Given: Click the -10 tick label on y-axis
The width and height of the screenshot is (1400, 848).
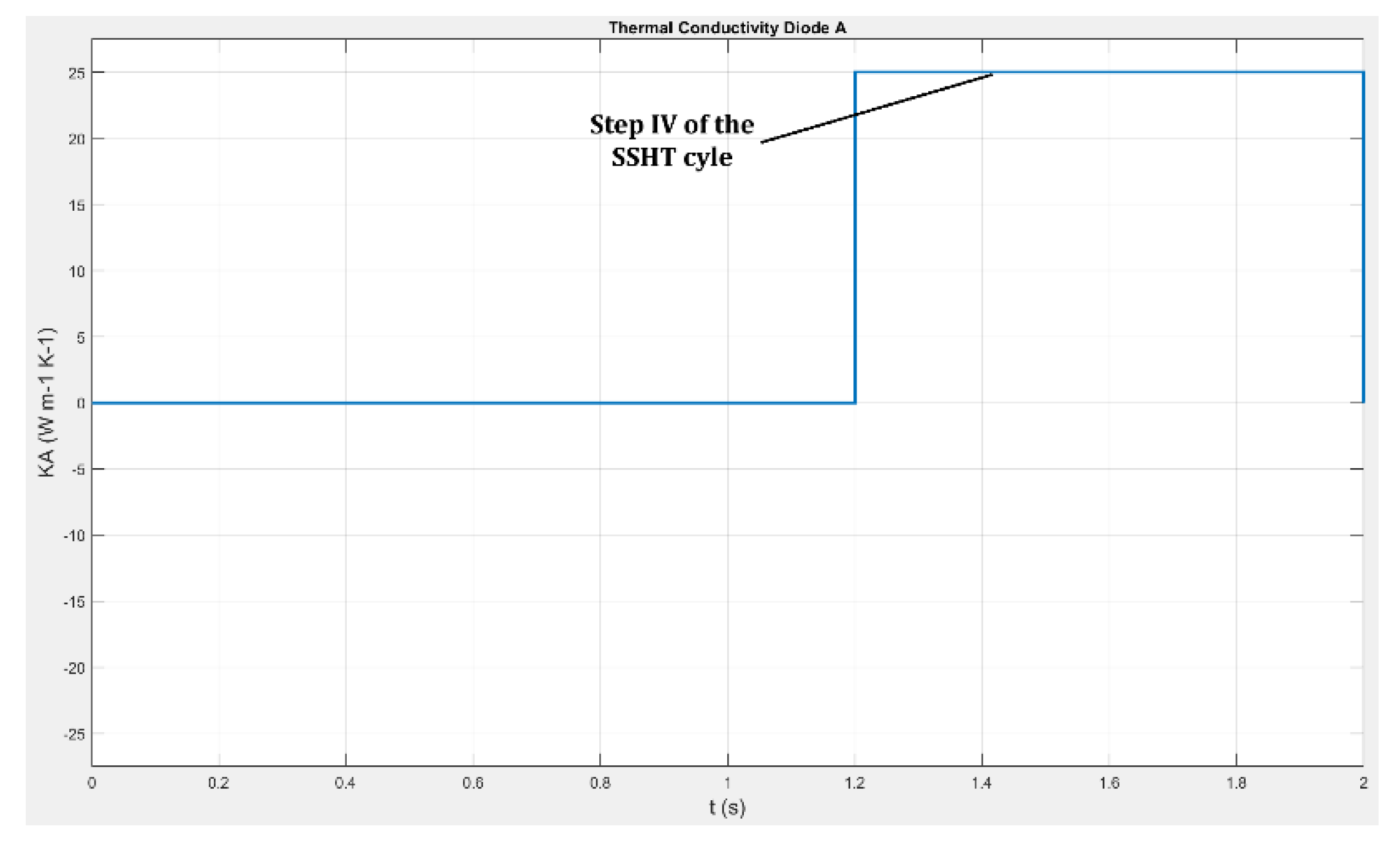Looking at the screenshot, I should 74,536.
